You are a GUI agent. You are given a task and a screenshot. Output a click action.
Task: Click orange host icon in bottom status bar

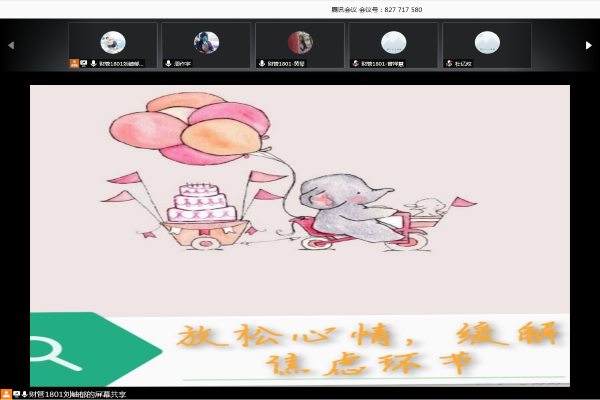[x=5, y=394]
